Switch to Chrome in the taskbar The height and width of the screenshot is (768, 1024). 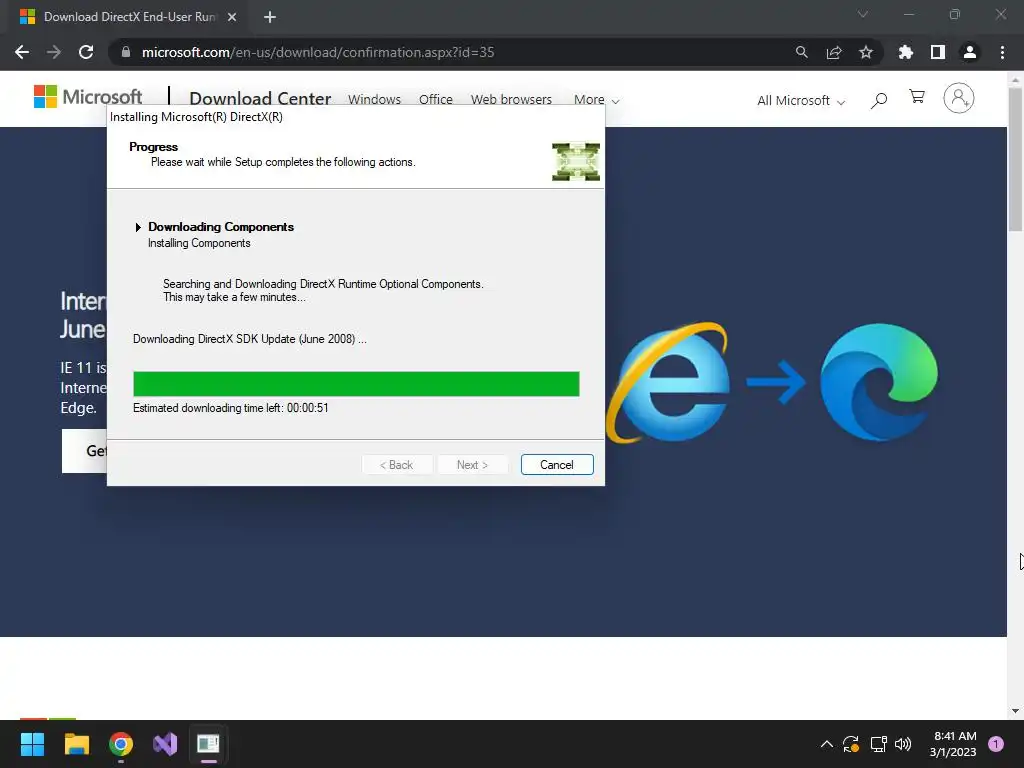tap(121, 744)
